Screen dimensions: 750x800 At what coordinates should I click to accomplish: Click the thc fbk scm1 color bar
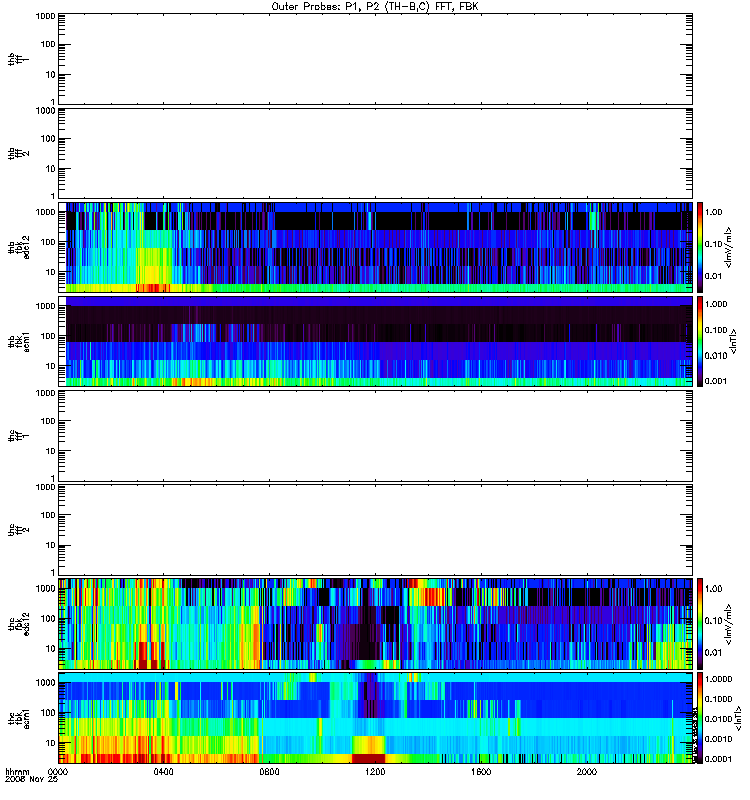(700, 718)
